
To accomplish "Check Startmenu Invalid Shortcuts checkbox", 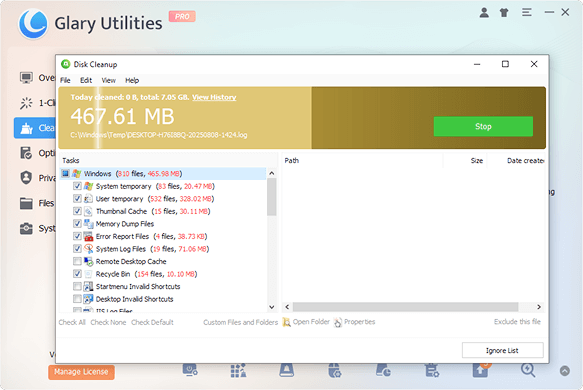I will [x=77, y=286].
